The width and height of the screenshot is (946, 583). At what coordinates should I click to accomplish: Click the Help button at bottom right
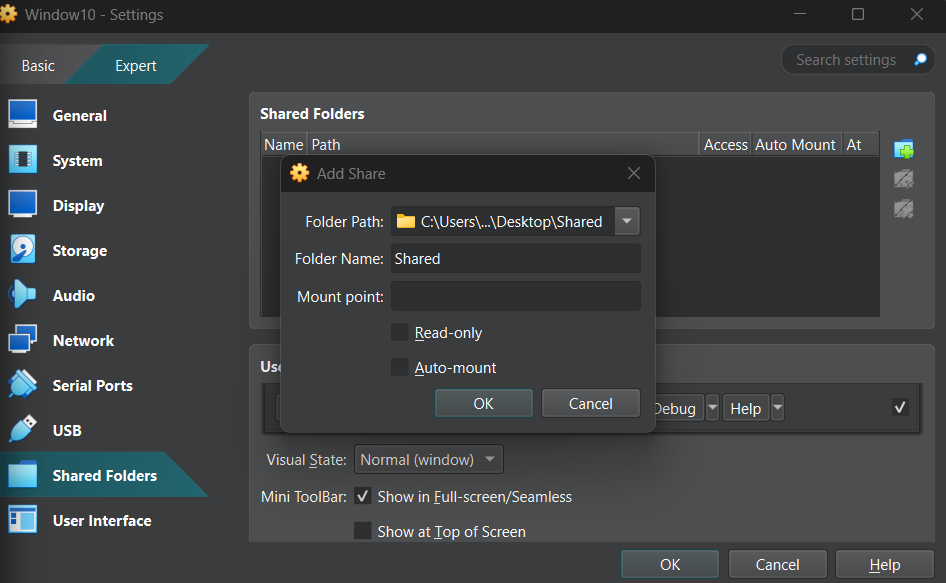884,564
